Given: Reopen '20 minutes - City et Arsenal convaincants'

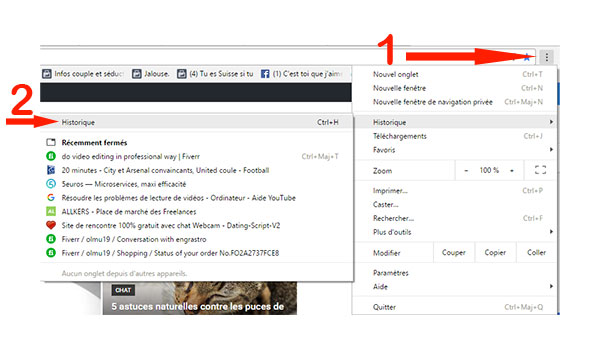Looking at the screenshot, I should [197, 170].
